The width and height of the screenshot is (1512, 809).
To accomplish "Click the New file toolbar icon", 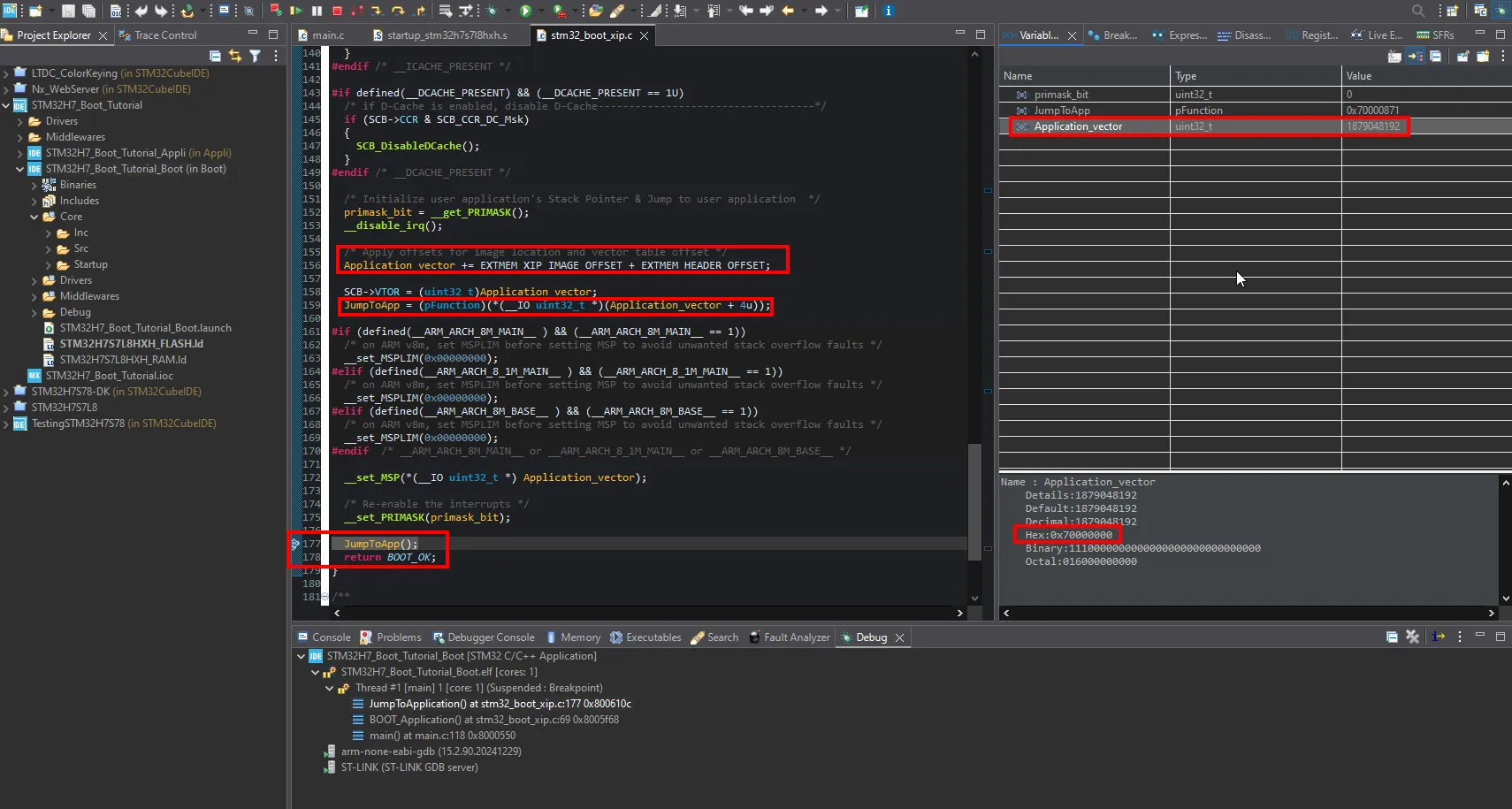I will point(35,11).
